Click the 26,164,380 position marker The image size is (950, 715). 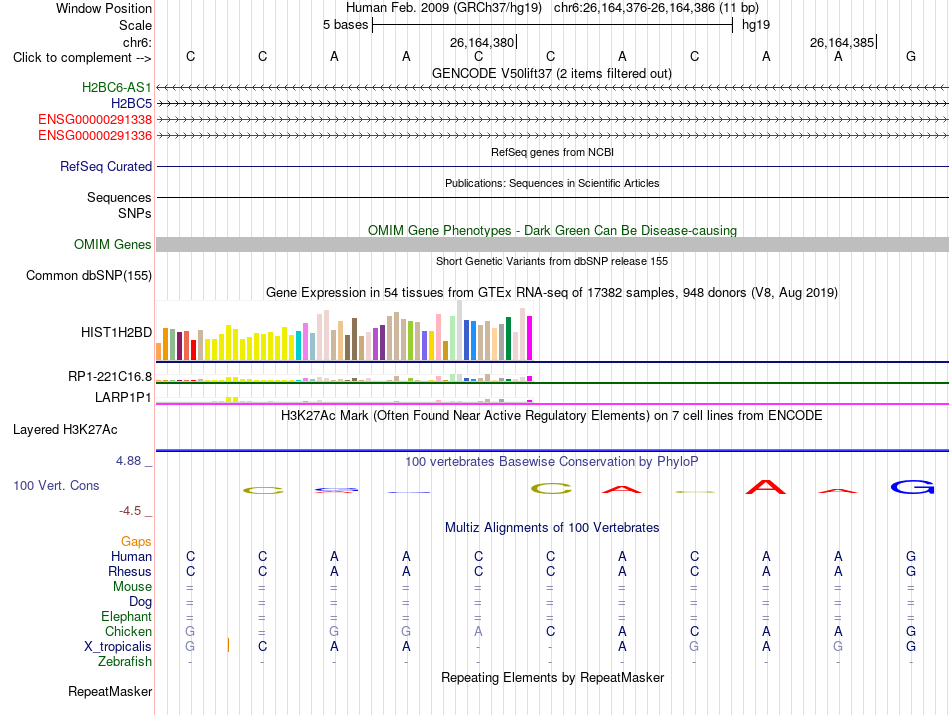[x=483, y=42]
